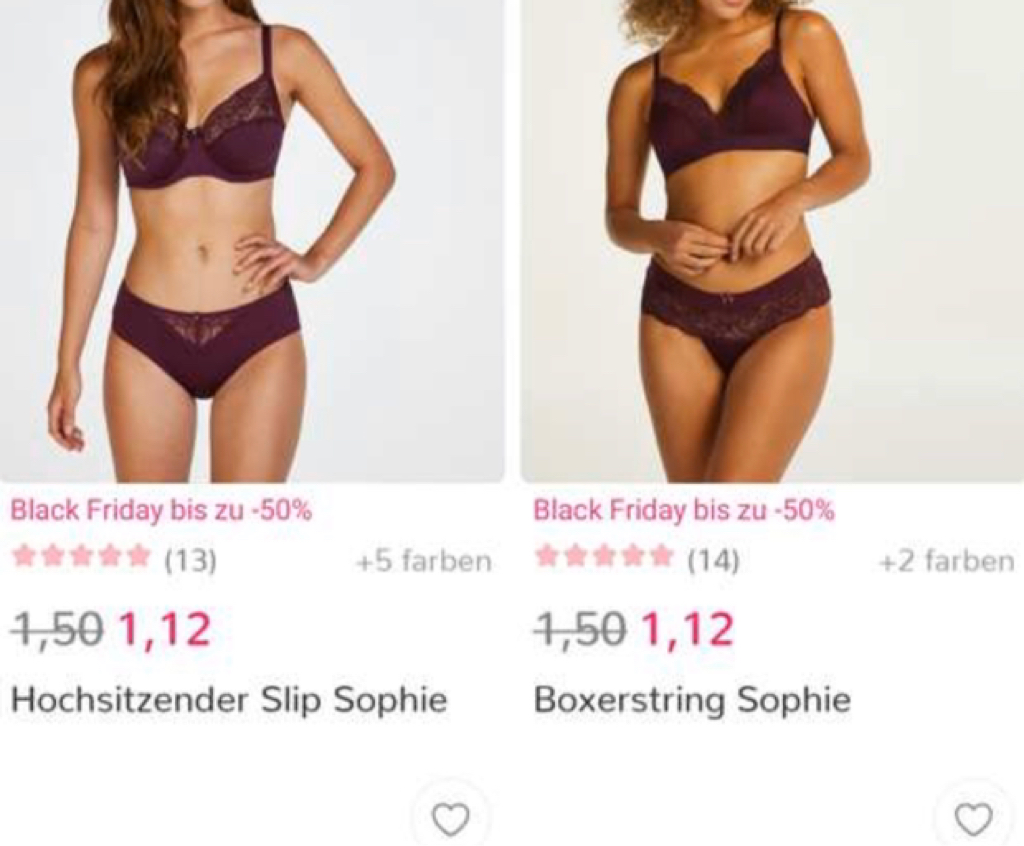The width and height of the screenshot is (1024, 846).
Task: Open the Boxerstring Sophie title link
Action: 692,700
